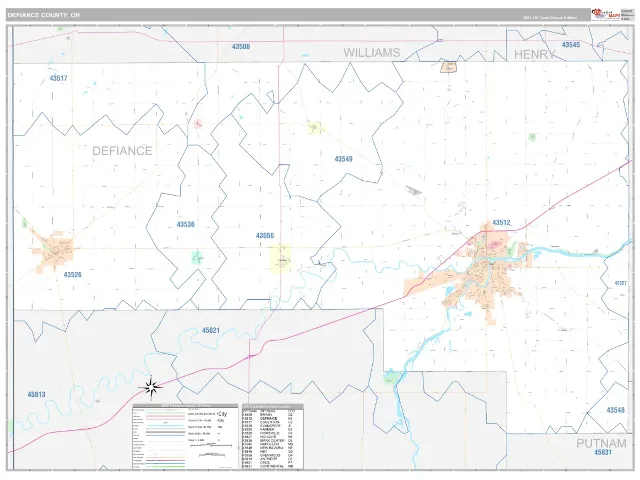Screen dimensions: 640x480
Task: Click the orange Hicksville city area
Action: [55, 252]
